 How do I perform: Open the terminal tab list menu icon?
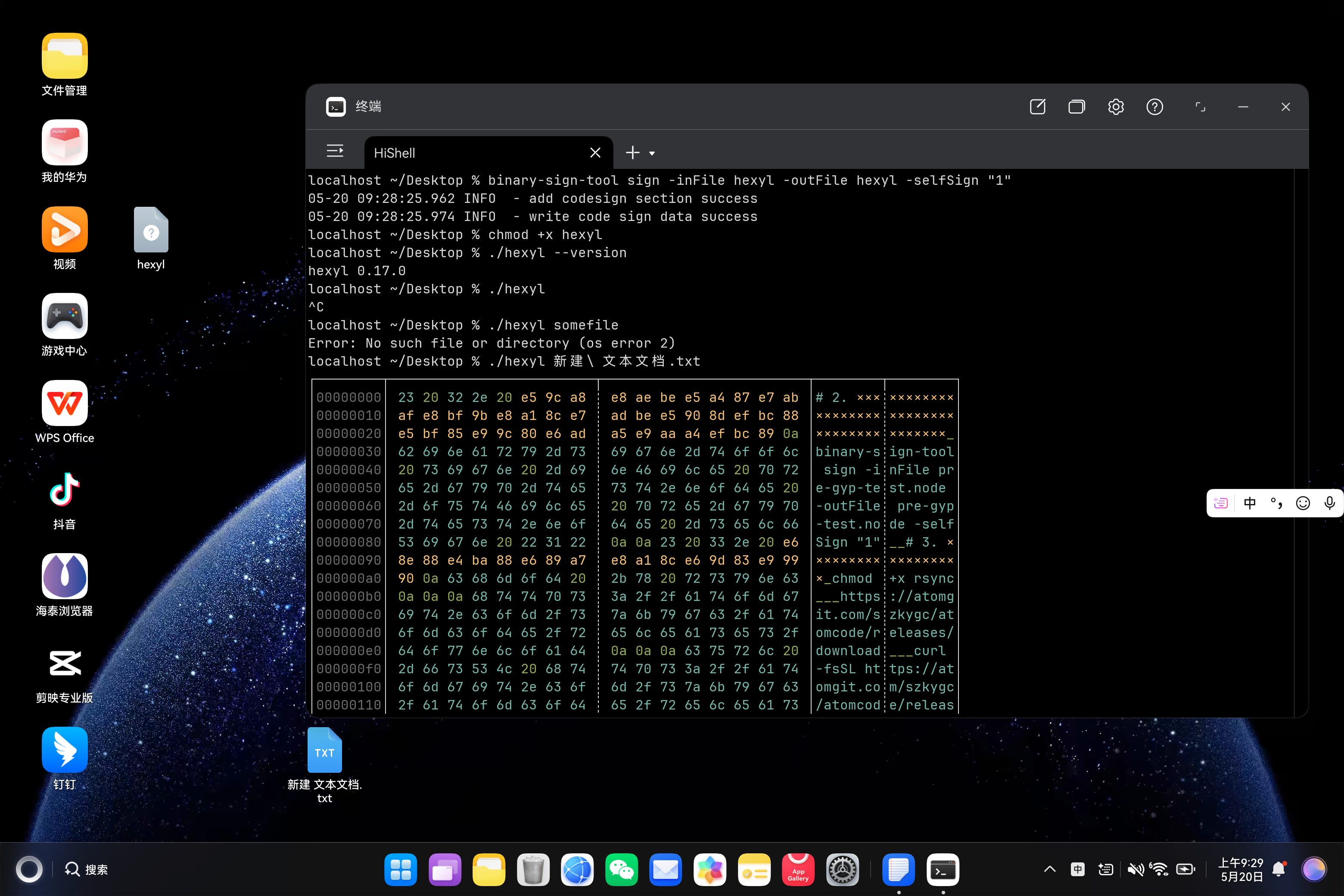(x=335, y=152)
